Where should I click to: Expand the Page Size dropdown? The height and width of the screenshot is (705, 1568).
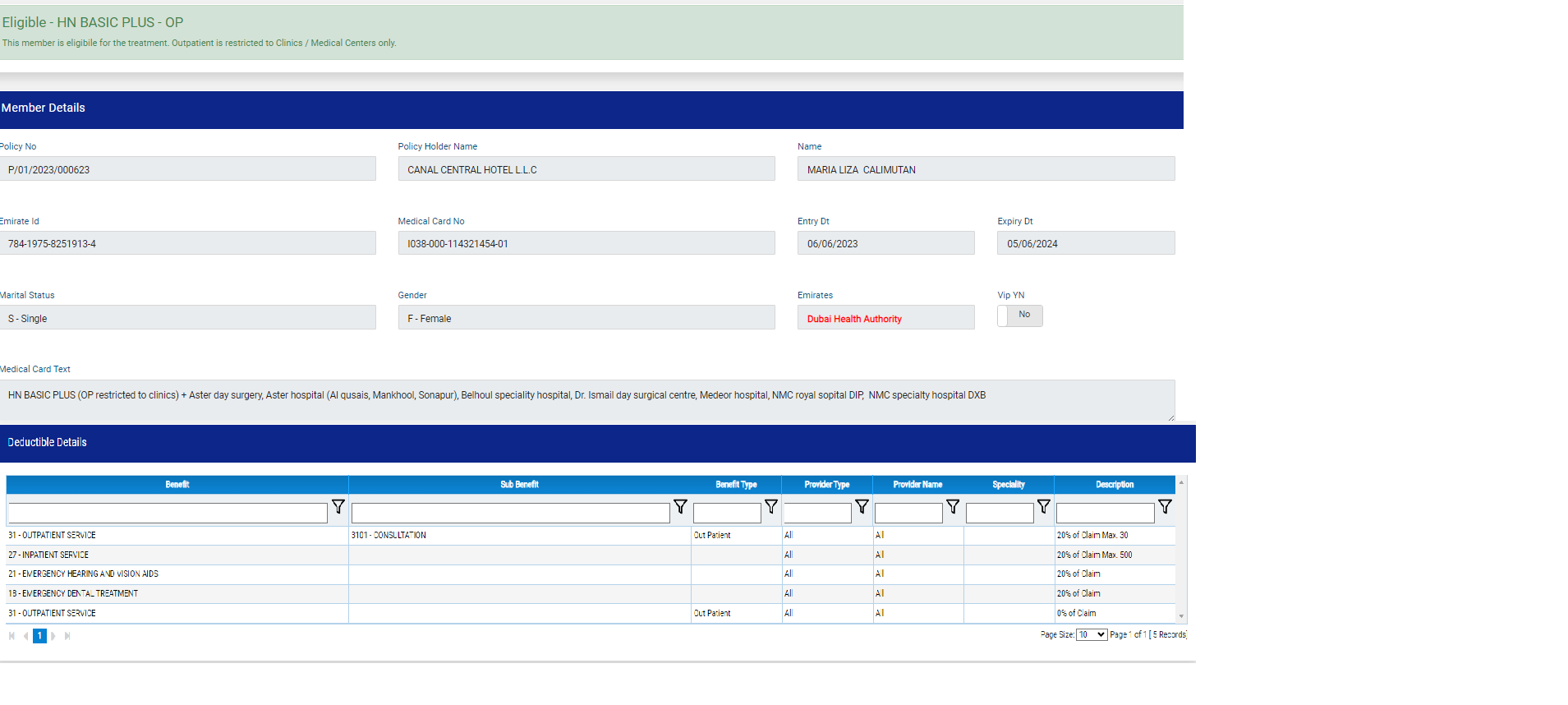1091,635
